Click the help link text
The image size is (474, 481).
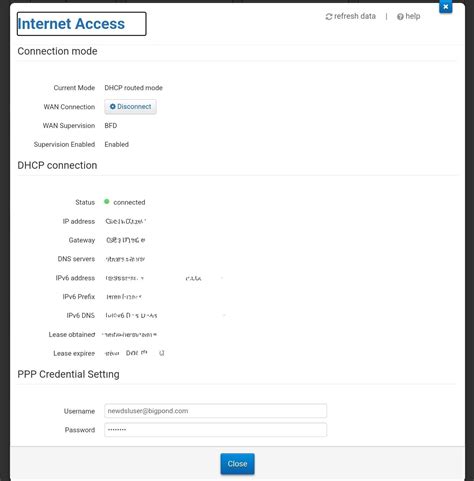coord(413,16)
